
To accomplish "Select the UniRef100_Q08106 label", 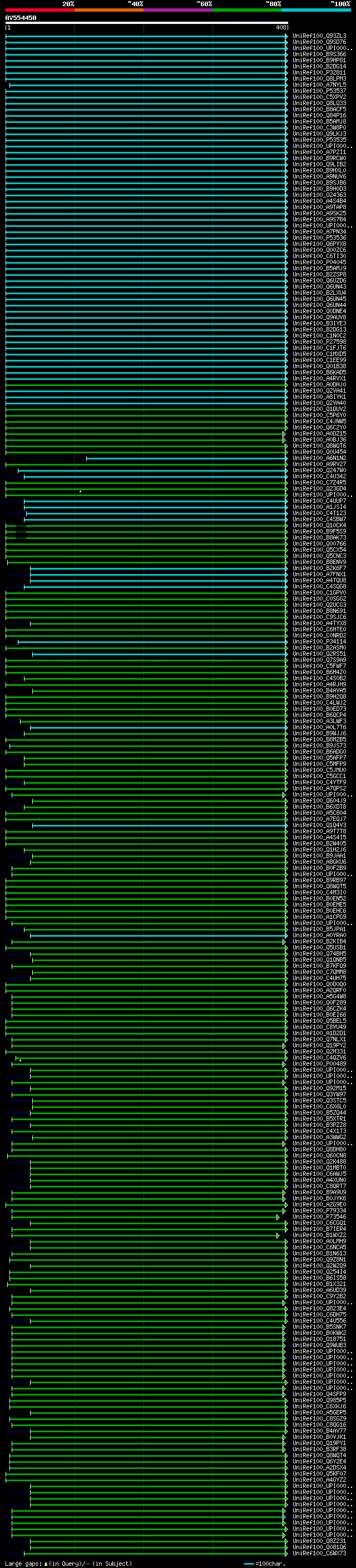I will (319, 1547).
